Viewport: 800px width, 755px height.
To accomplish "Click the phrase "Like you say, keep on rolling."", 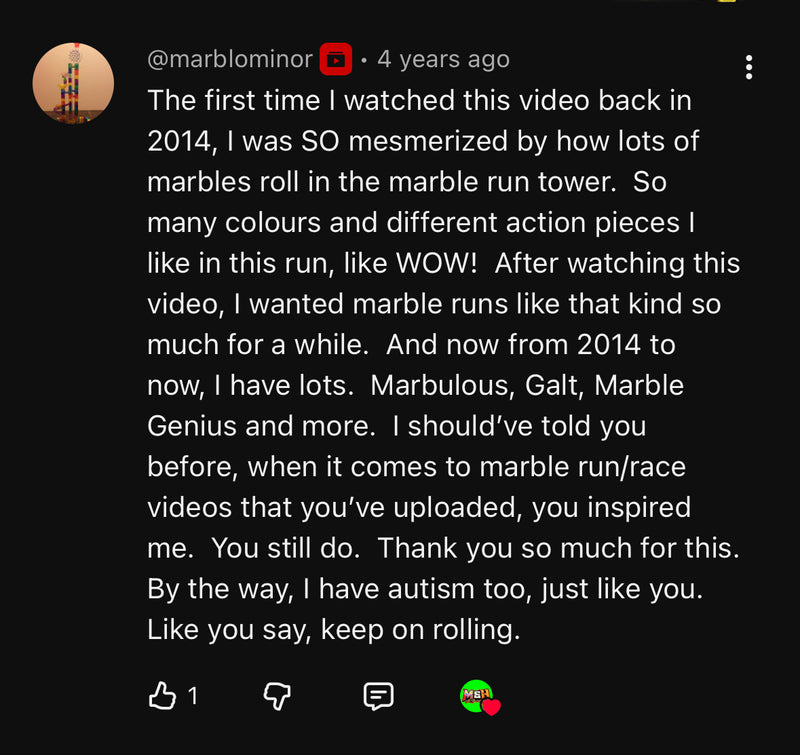I will pos(334,630).
